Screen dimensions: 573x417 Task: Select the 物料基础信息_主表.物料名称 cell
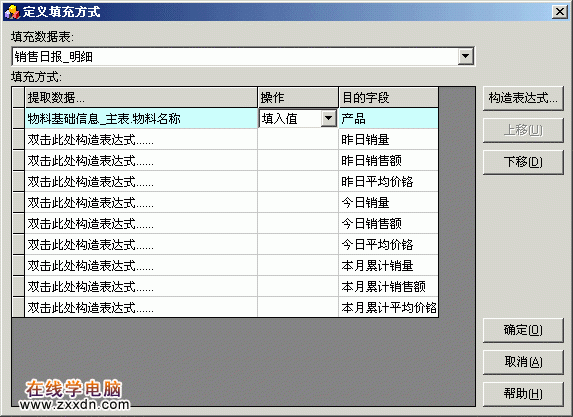[141, 118]
